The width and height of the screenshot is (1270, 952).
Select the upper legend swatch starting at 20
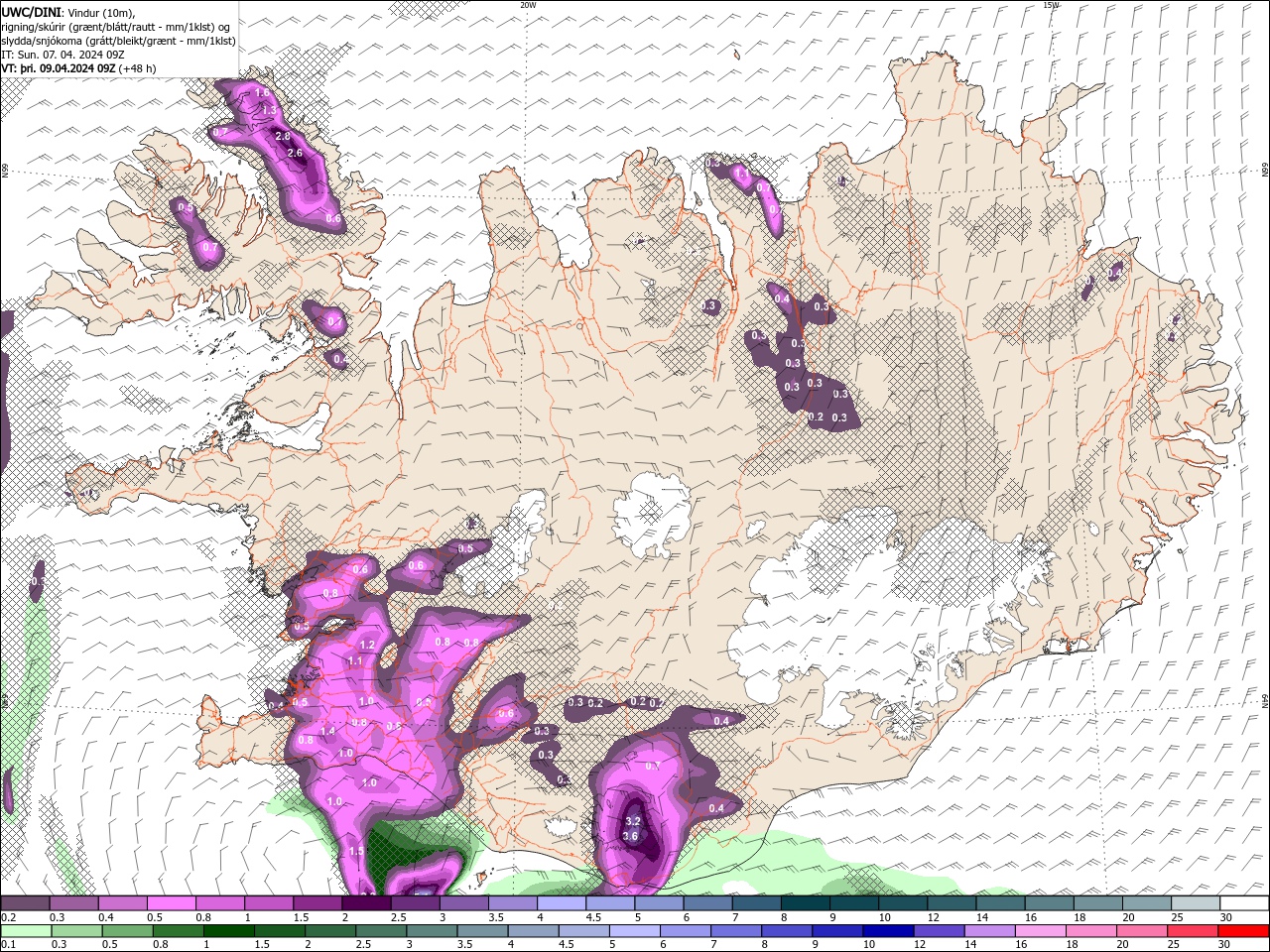pos(1148,903)
